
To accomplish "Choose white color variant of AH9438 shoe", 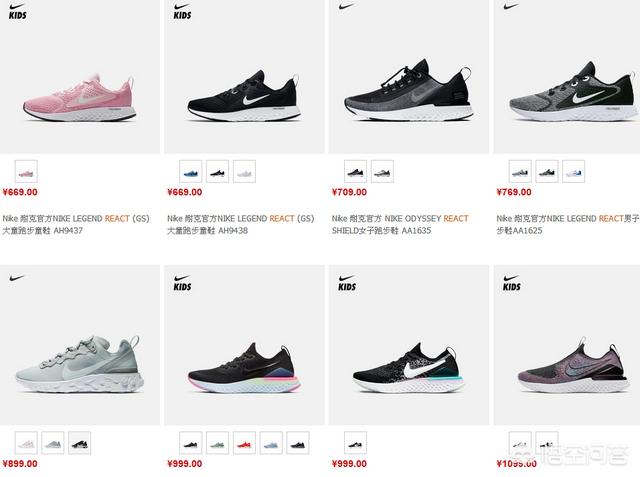I will point(244,171).
